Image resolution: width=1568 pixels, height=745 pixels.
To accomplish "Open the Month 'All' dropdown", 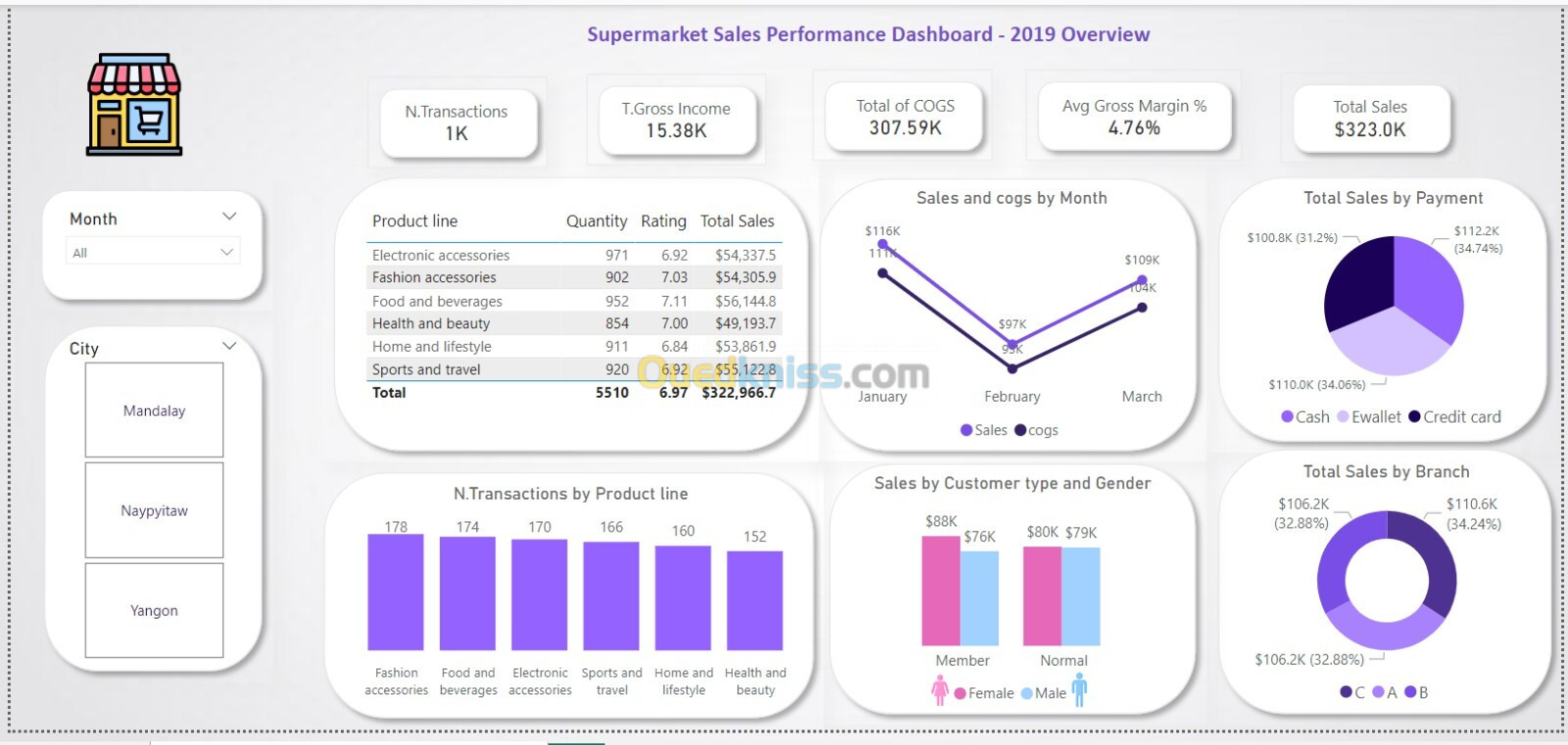I will (x=153, y=253).
